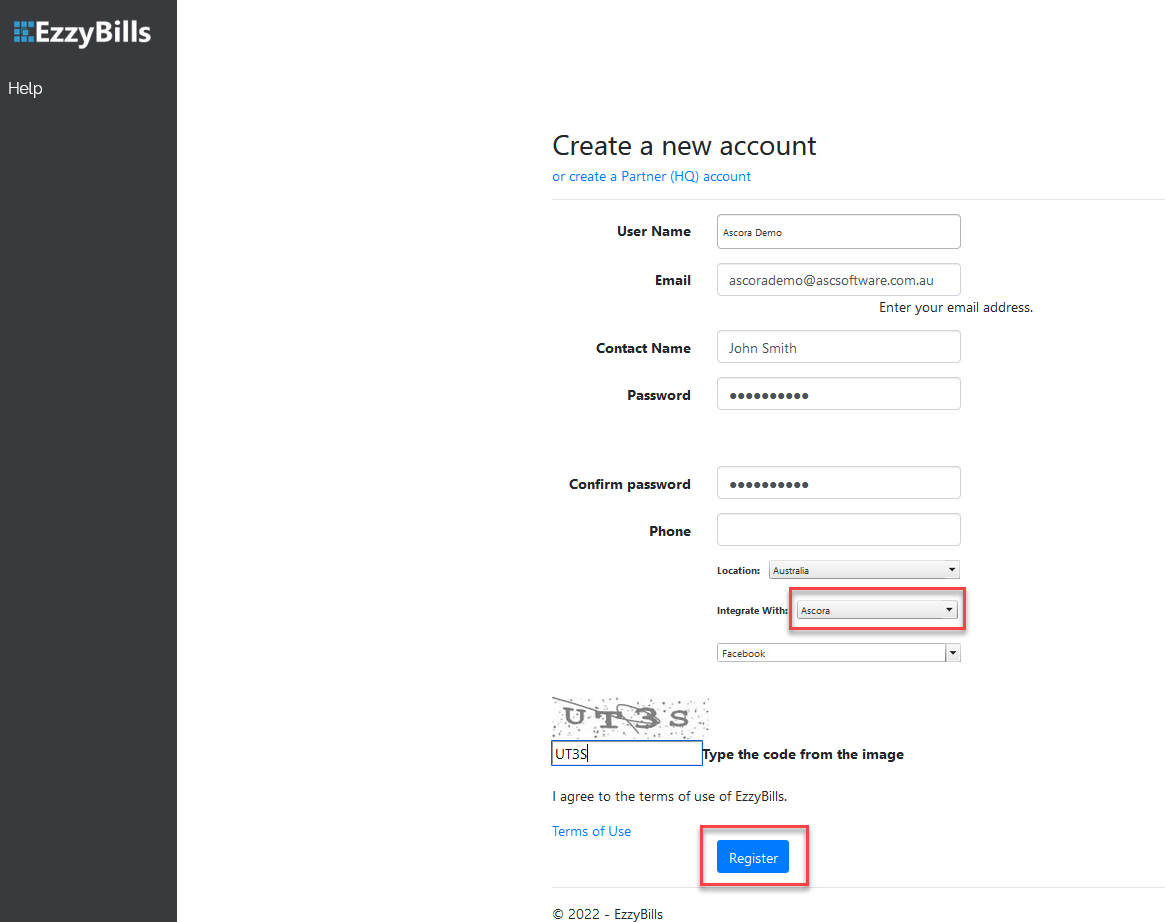Click the Contact Name text box
Image resolution: width=1165 pixels, height=922 pixels.
tap(838, 348)
